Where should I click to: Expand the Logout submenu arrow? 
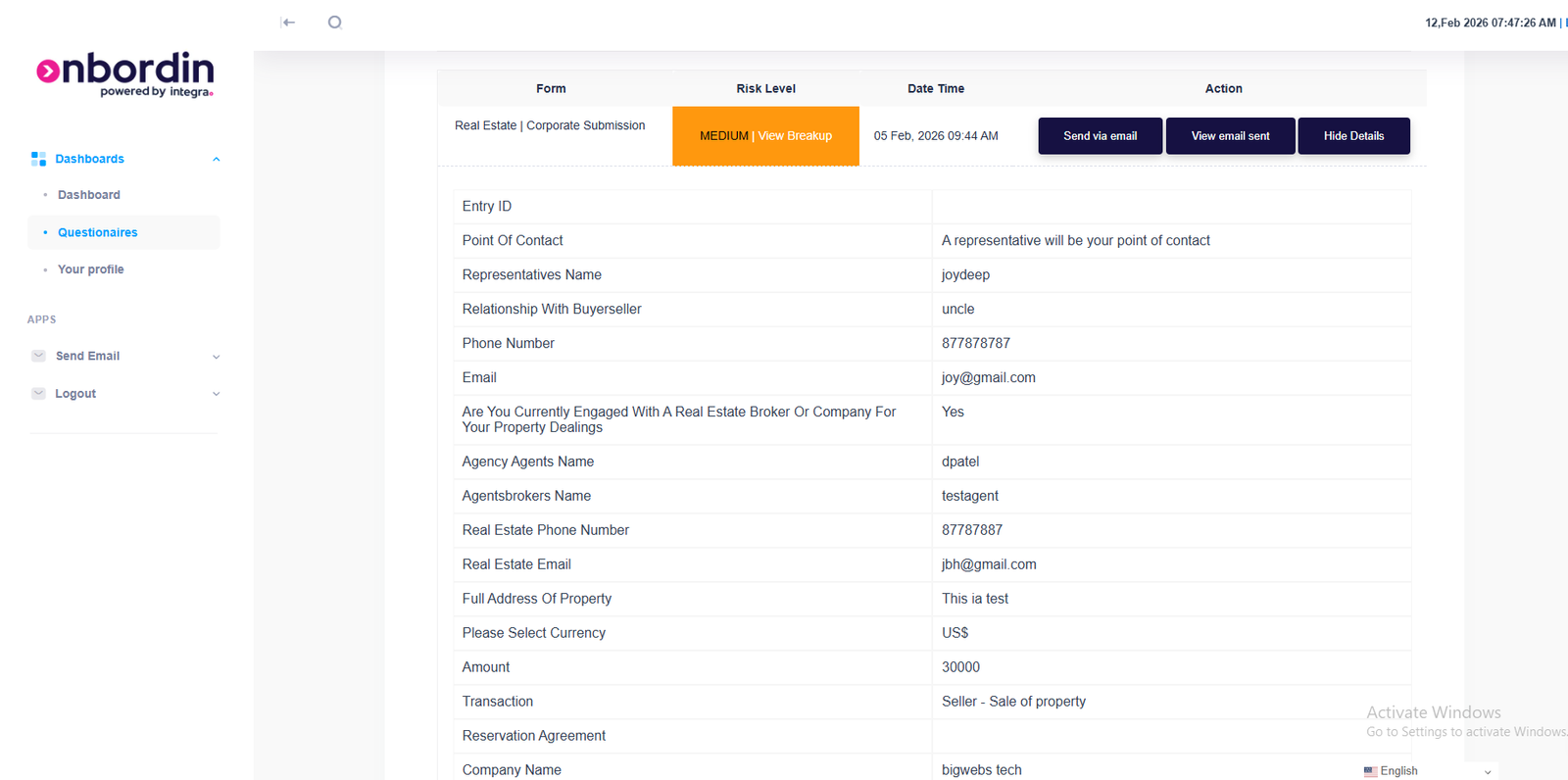point(217,394)
